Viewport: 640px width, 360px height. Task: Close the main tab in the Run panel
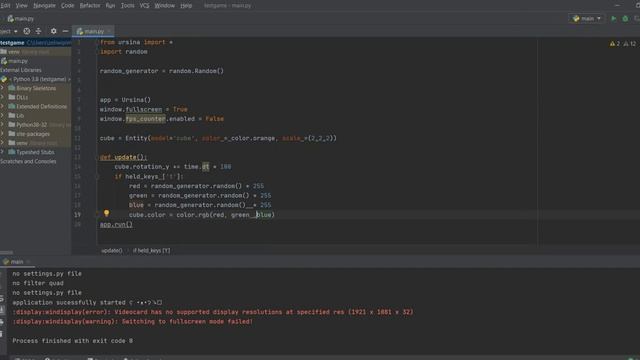coord(28,262)
